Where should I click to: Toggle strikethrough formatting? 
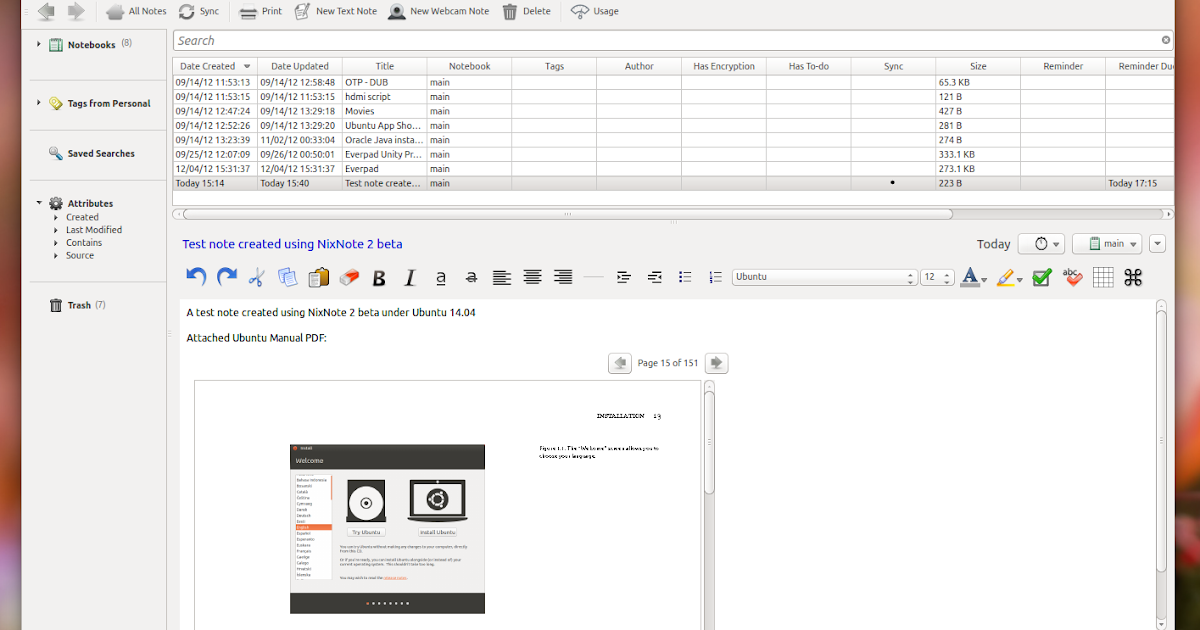click(x=471, y=278)
